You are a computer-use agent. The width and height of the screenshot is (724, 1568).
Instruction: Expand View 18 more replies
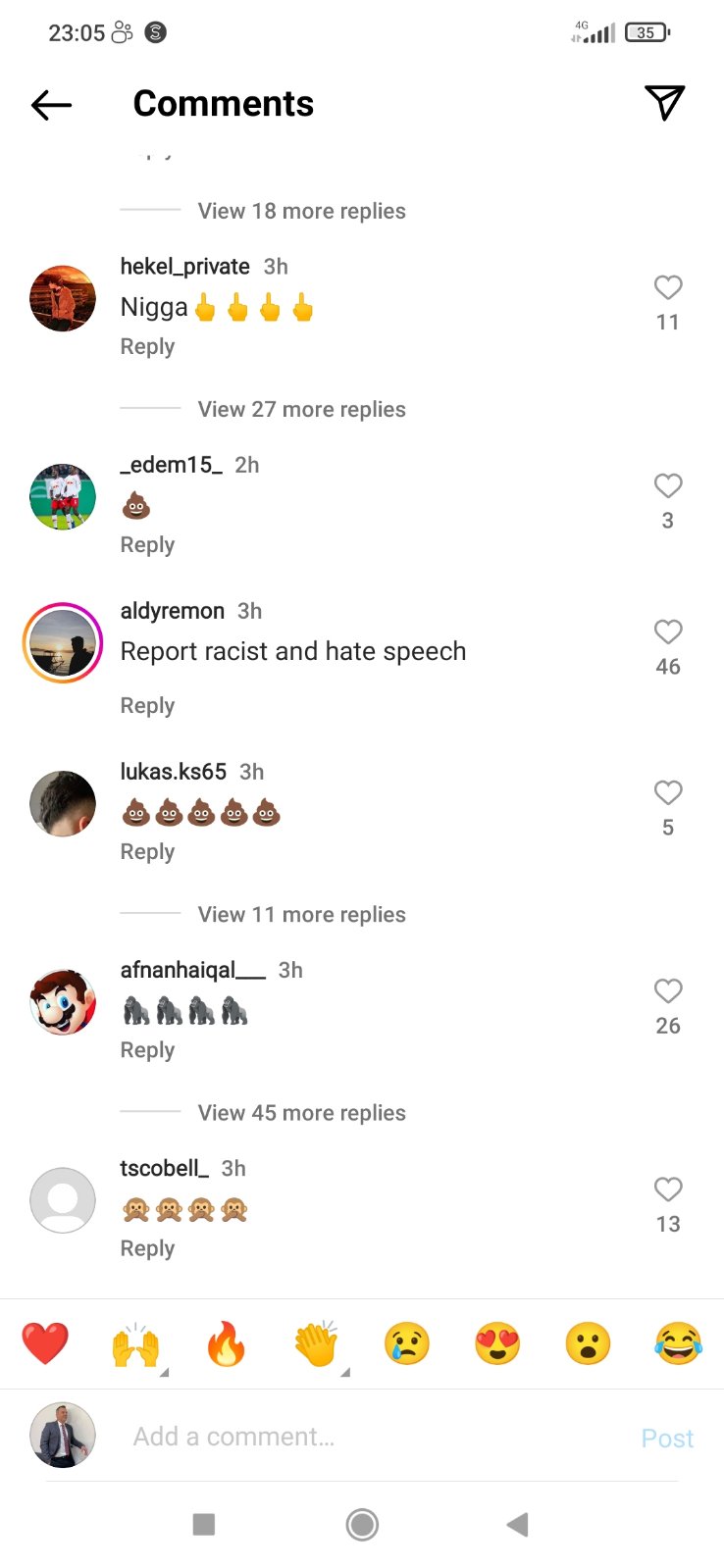tap(301, 211)
